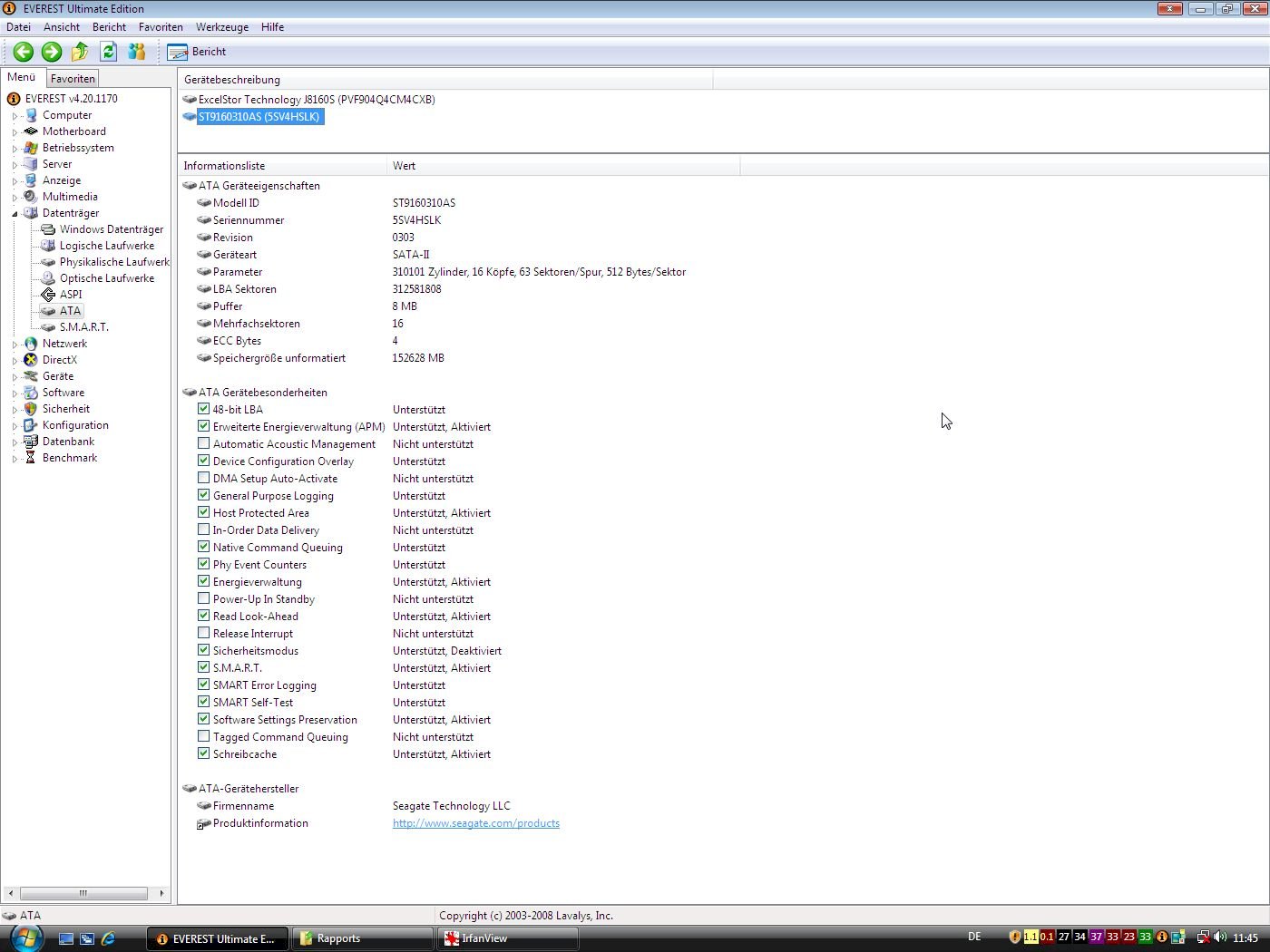Toggle the Automatic Acoustic Management checkbox
The image size is (1270, 952).
pyautogui.click(x=204, y=443)
